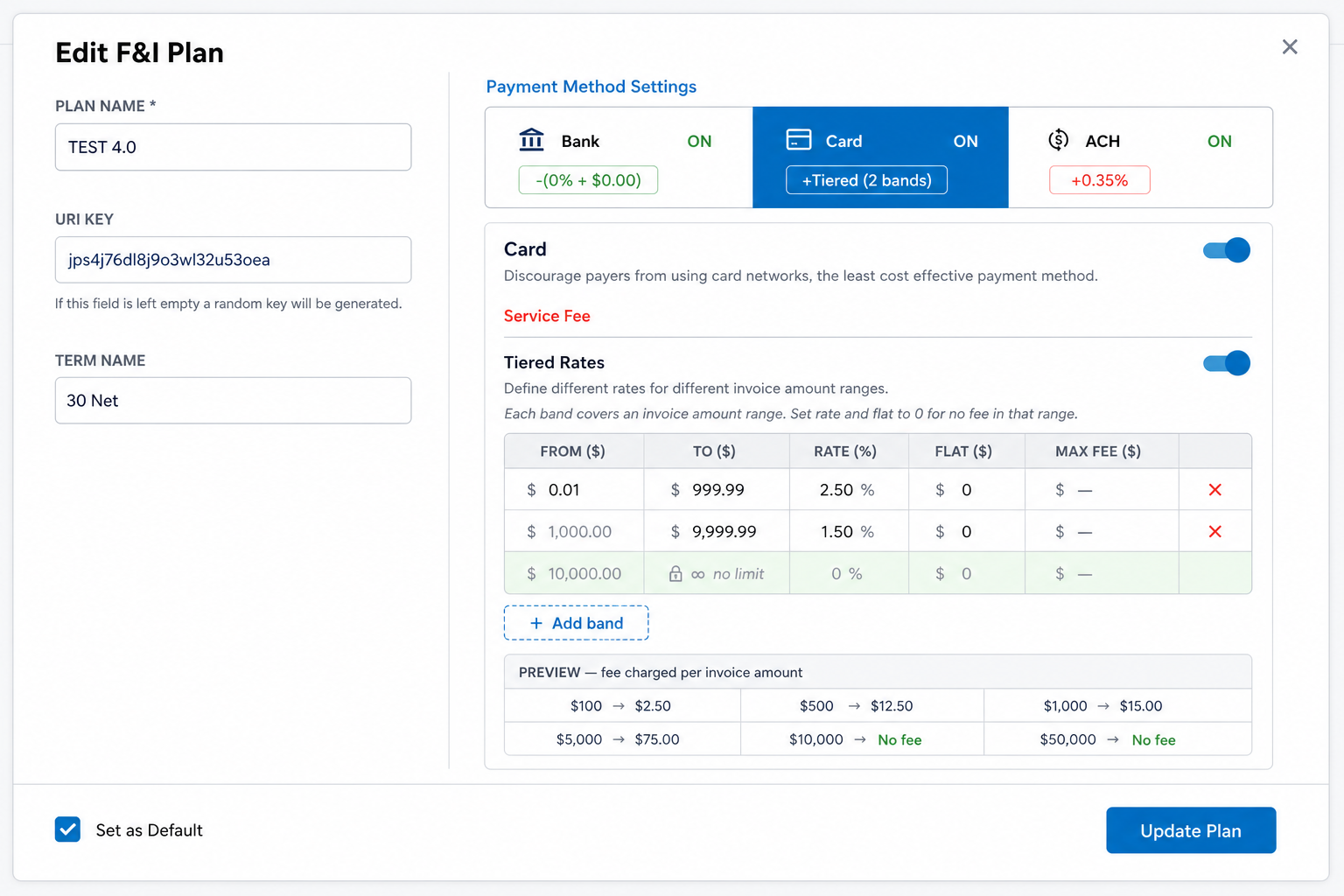Screen dimensions: 1344x896
Task: Click the $5,000 → $75.00 preview cell
Action: coord(622,739)
